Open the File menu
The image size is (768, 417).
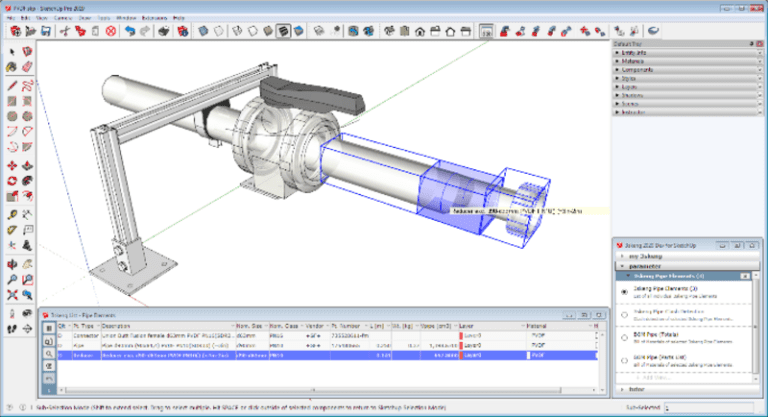coord(11,18)
